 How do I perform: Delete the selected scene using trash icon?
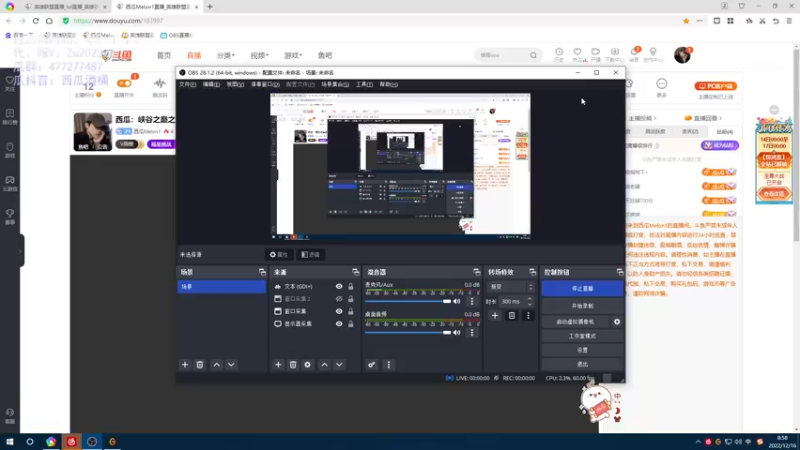point(200,365)
